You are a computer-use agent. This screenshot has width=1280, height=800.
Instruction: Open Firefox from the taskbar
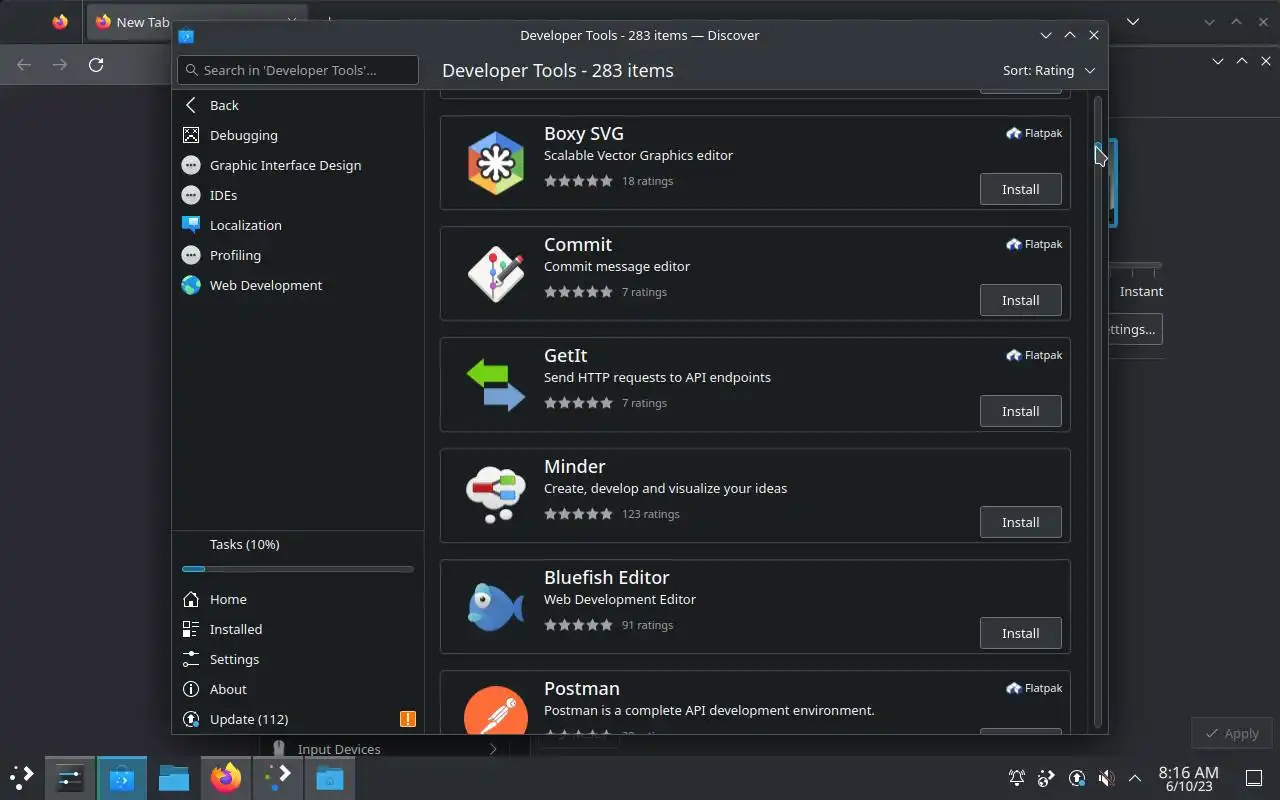(226, 777)
